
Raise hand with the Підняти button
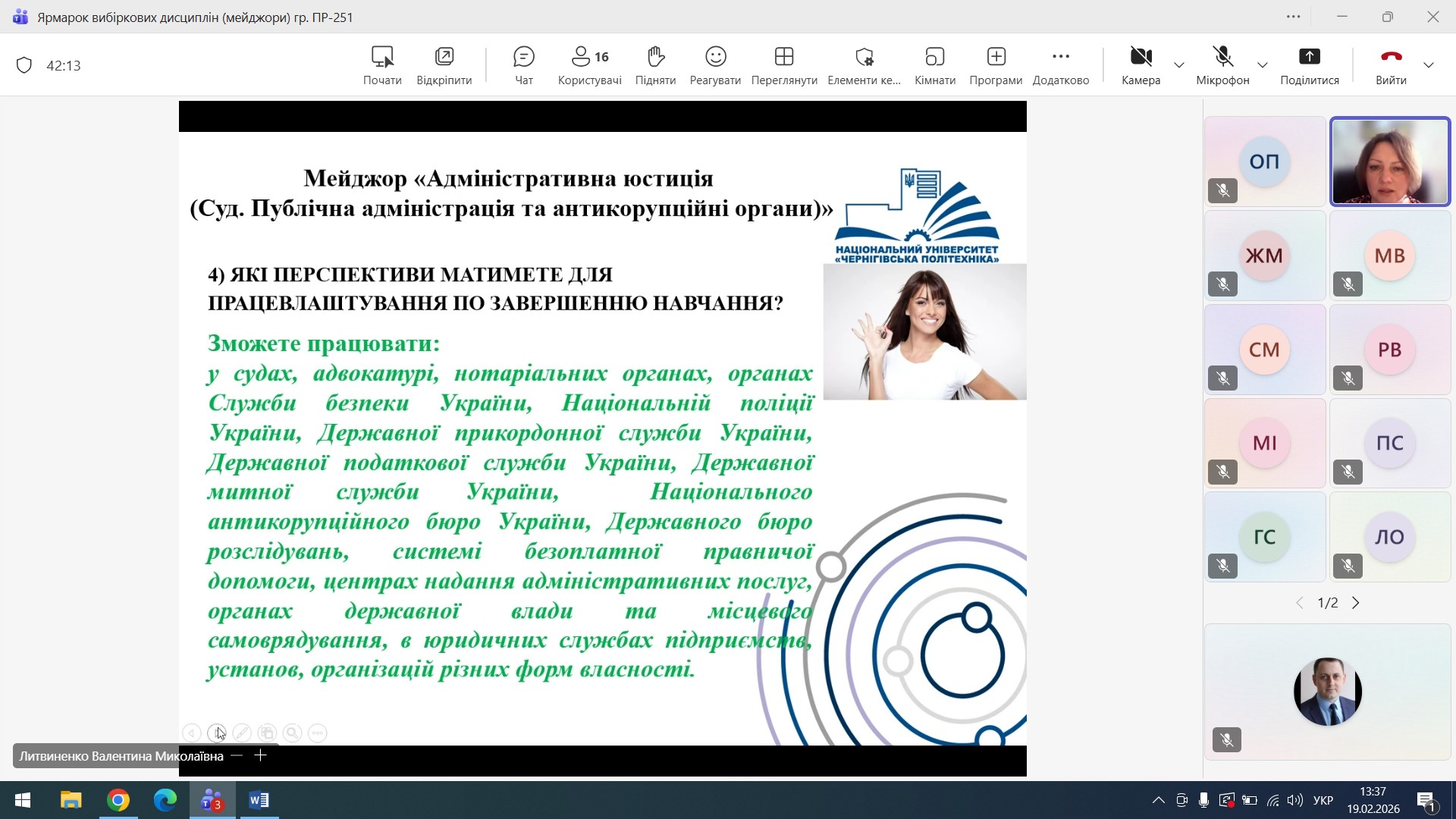click(x=655, y=64)
